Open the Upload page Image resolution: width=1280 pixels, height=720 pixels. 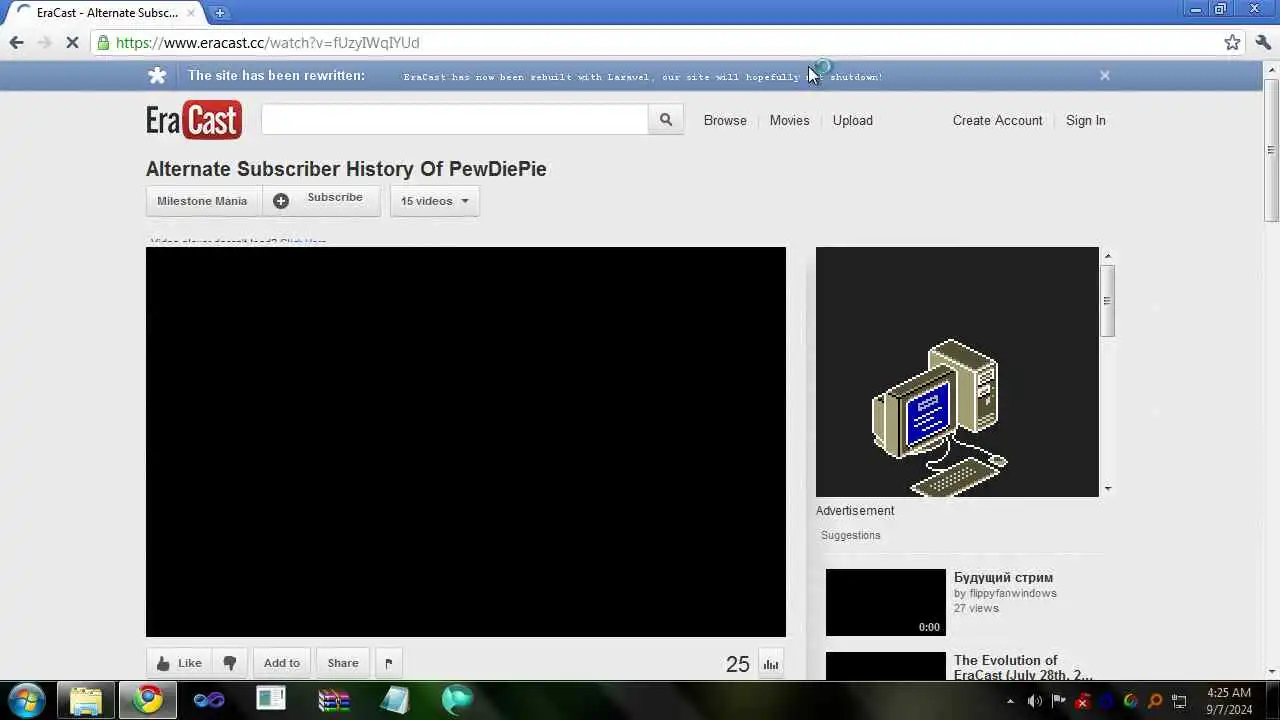tap(853, 120)
